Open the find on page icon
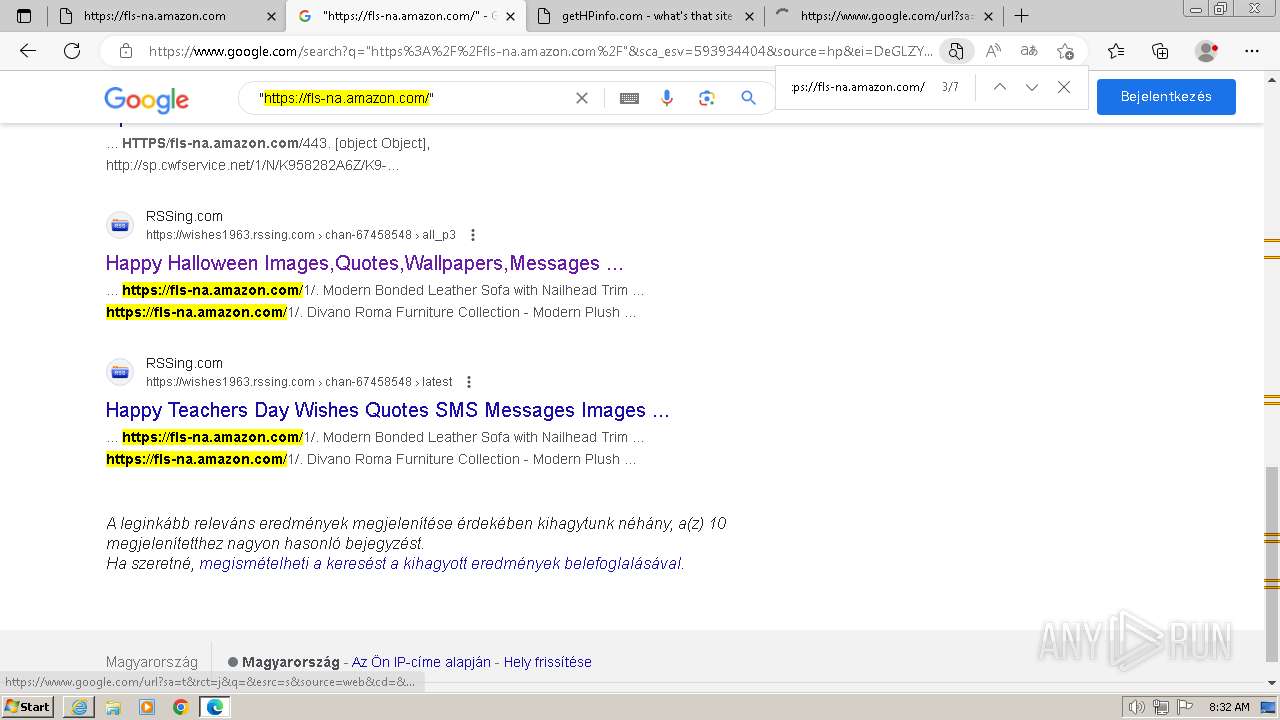 click(x=957, y=51)
